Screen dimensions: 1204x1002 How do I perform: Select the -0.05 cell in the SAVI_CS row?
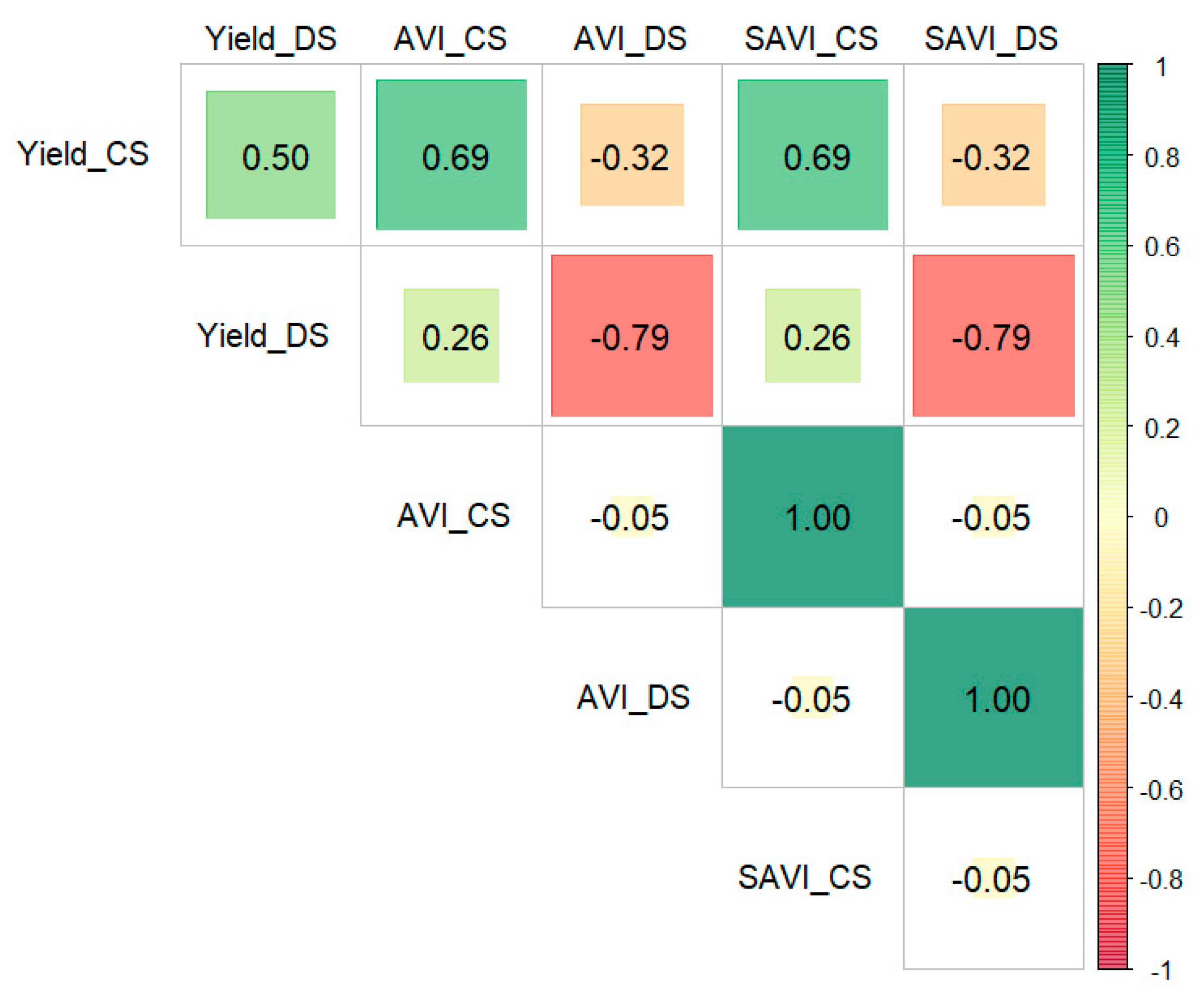tap(993, 879)
